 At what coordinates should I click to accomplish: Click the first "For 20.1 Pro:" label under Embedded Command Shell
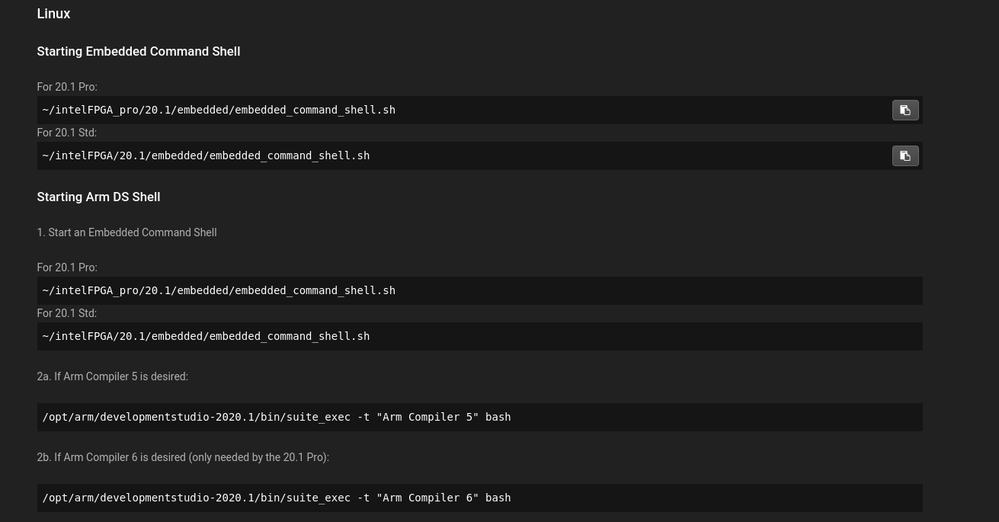click(67, 87)
